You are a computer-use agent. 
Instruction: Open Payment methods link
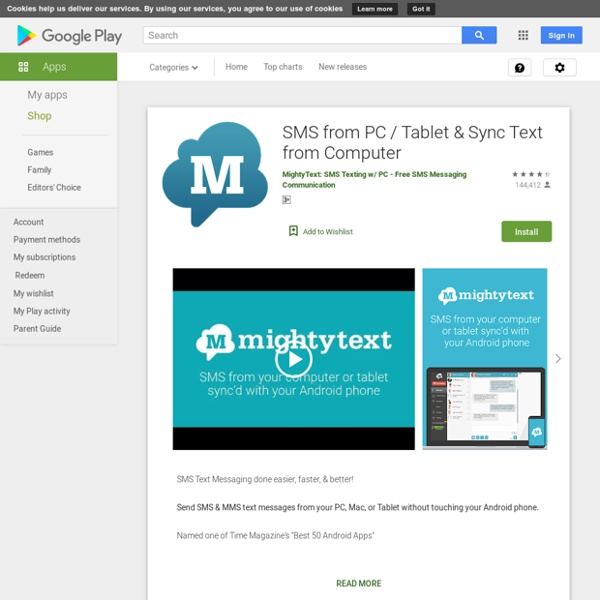47,240
